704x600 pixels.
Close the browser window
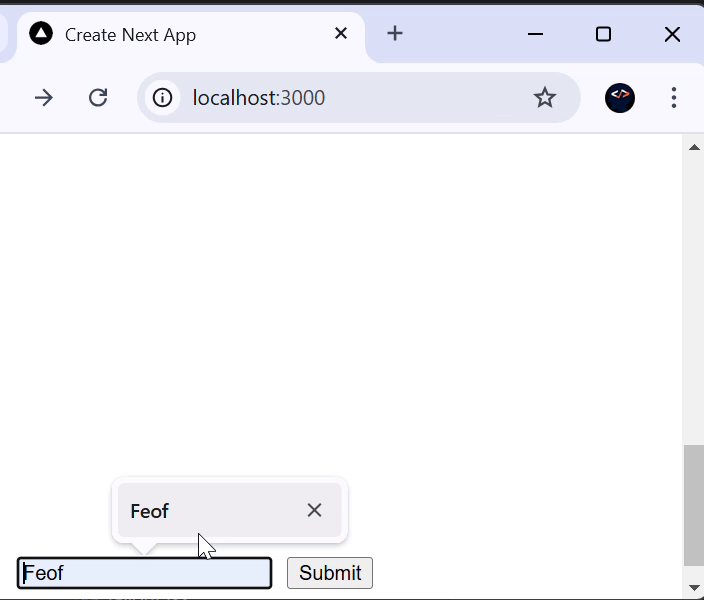pos(672,34)
